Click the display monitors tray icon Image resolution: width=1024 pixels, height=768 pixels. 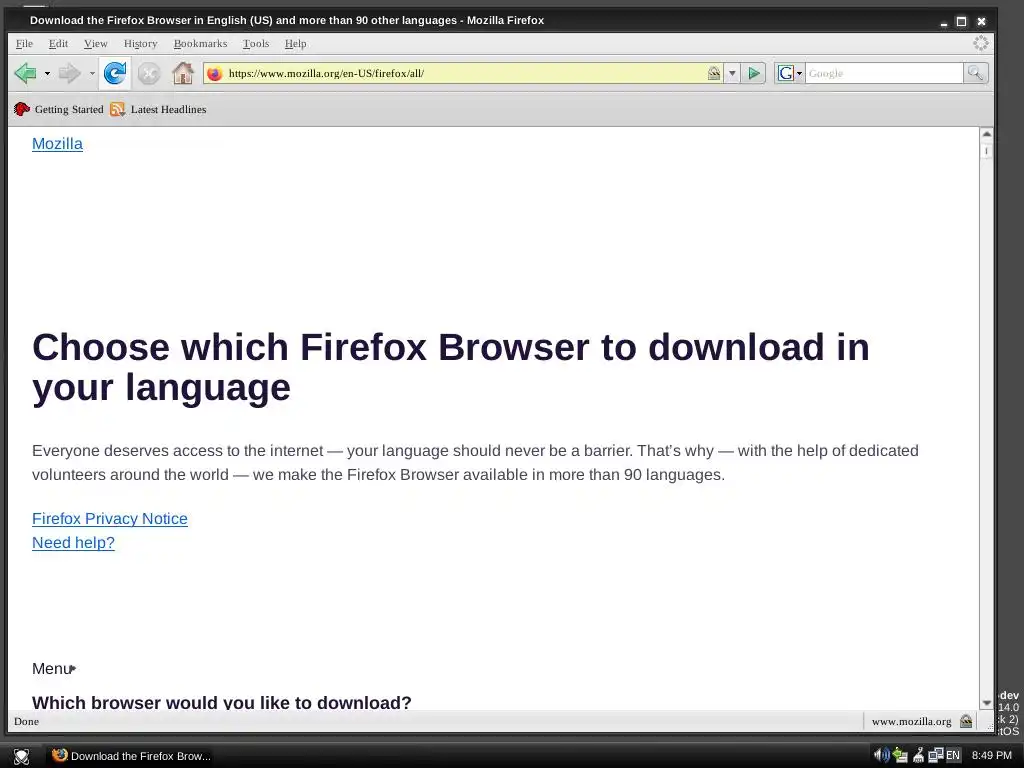(x=936, y=755)
